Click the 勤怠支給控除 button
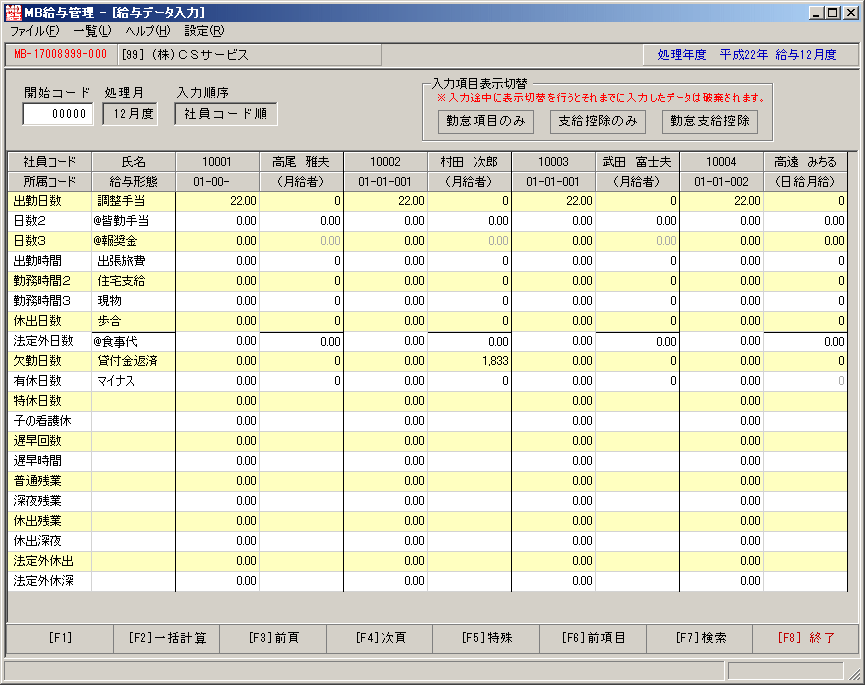 [709, 121]
